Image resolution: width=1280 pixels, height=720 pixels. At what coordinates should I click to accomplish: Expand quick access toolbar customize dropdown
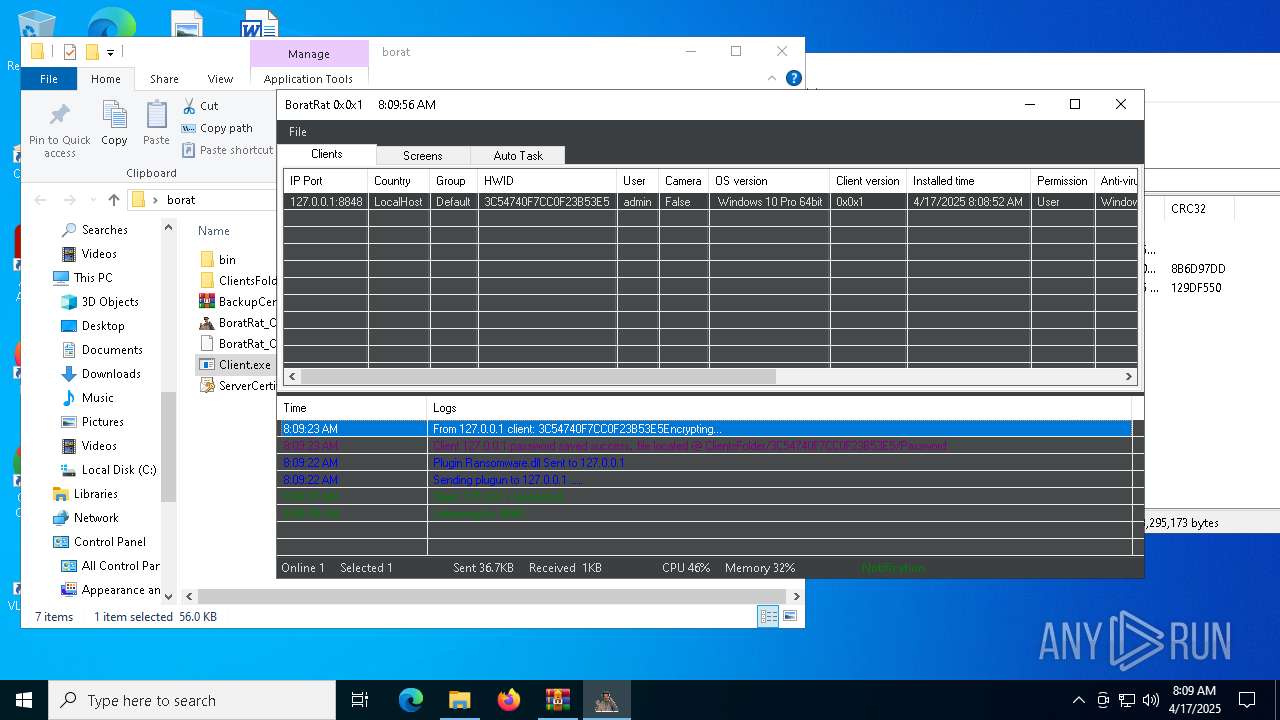pos(111,52)
